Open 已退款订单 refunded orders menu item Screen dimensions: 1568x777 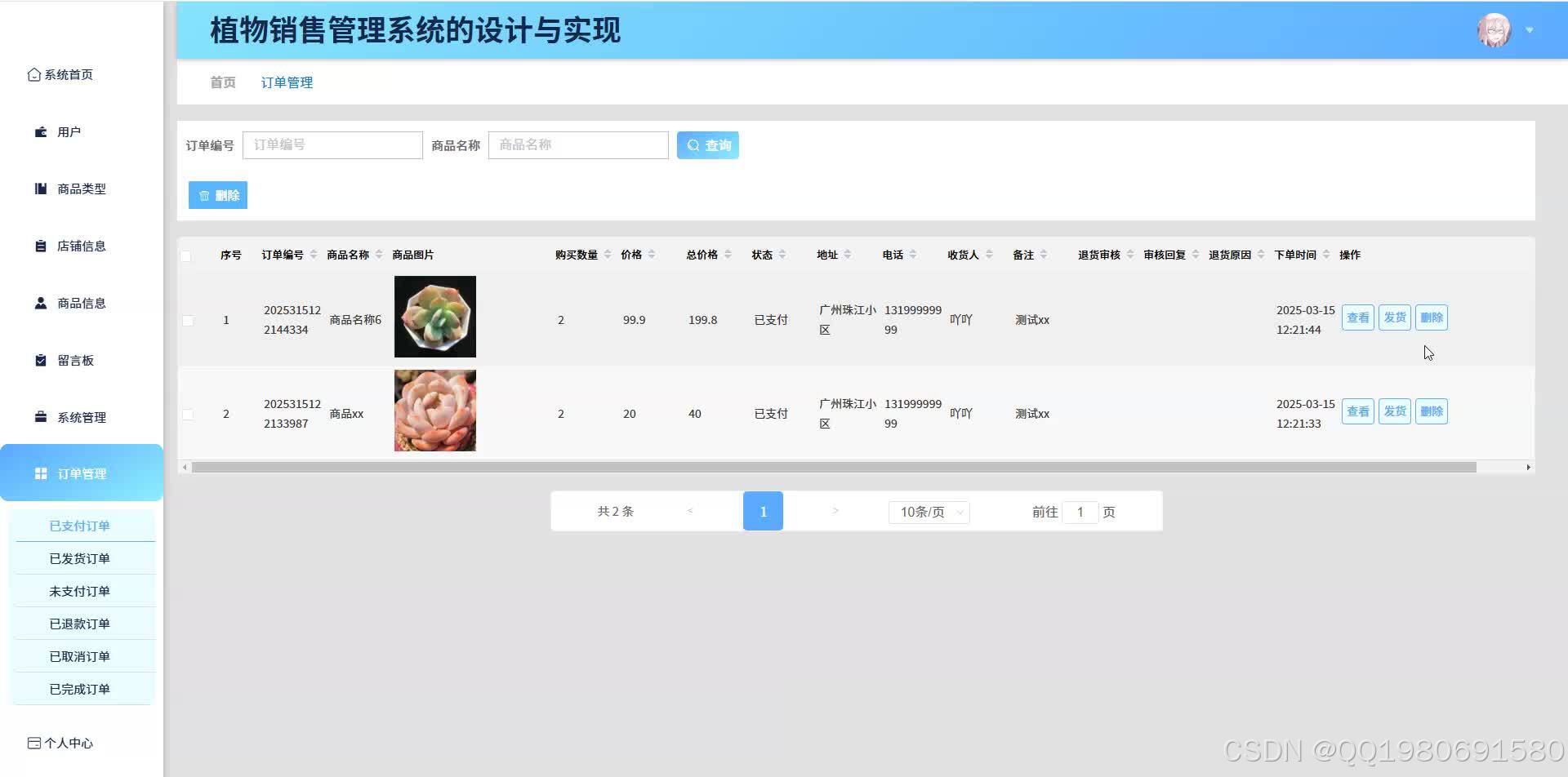click(78, 623)
